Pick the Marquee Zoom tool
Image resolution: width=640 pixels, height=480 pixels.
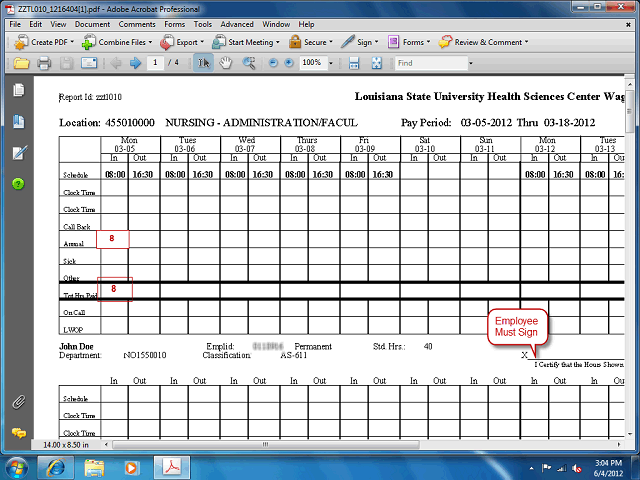[249, 63]
